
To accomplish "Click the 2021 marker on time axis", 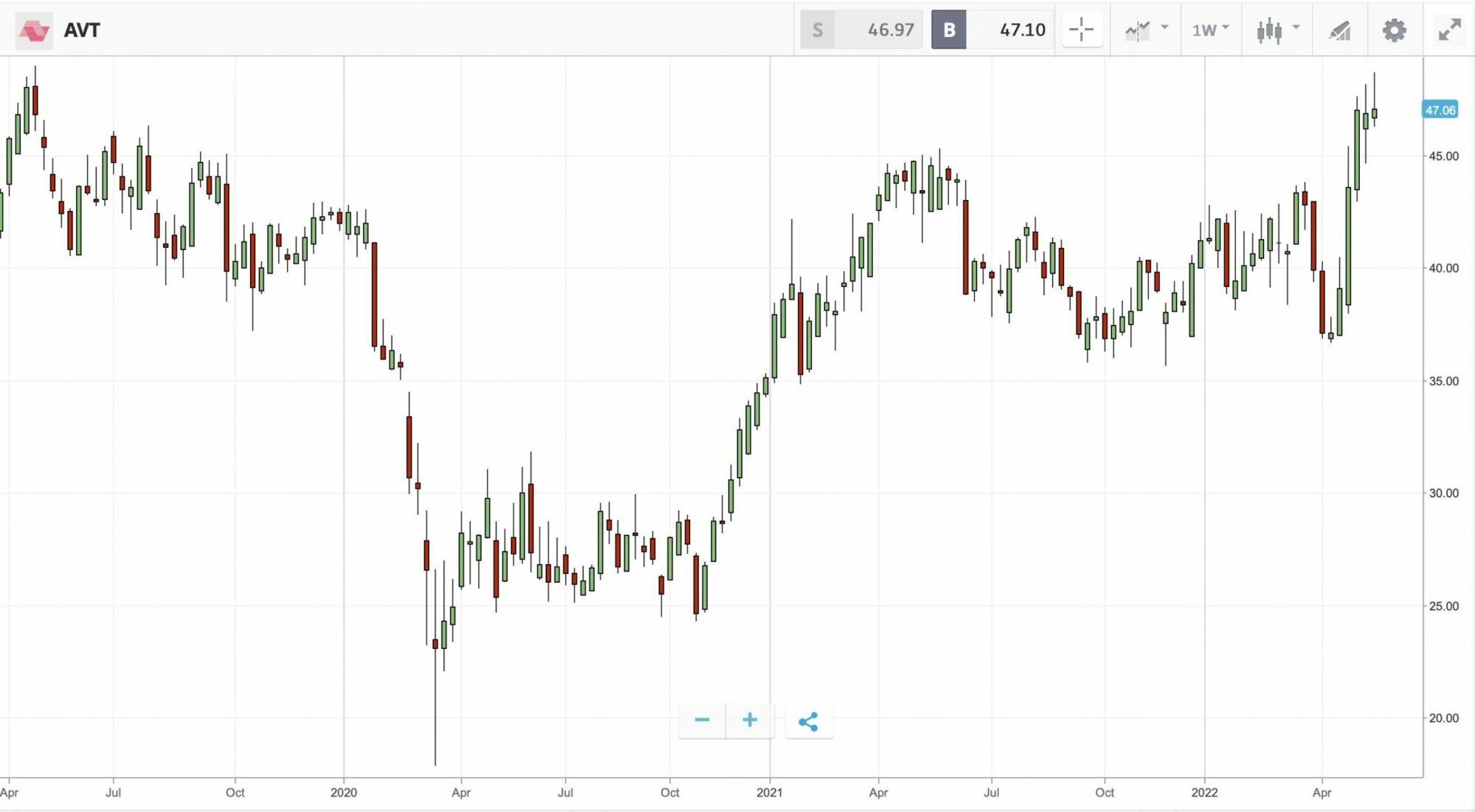I will (769, 793).
